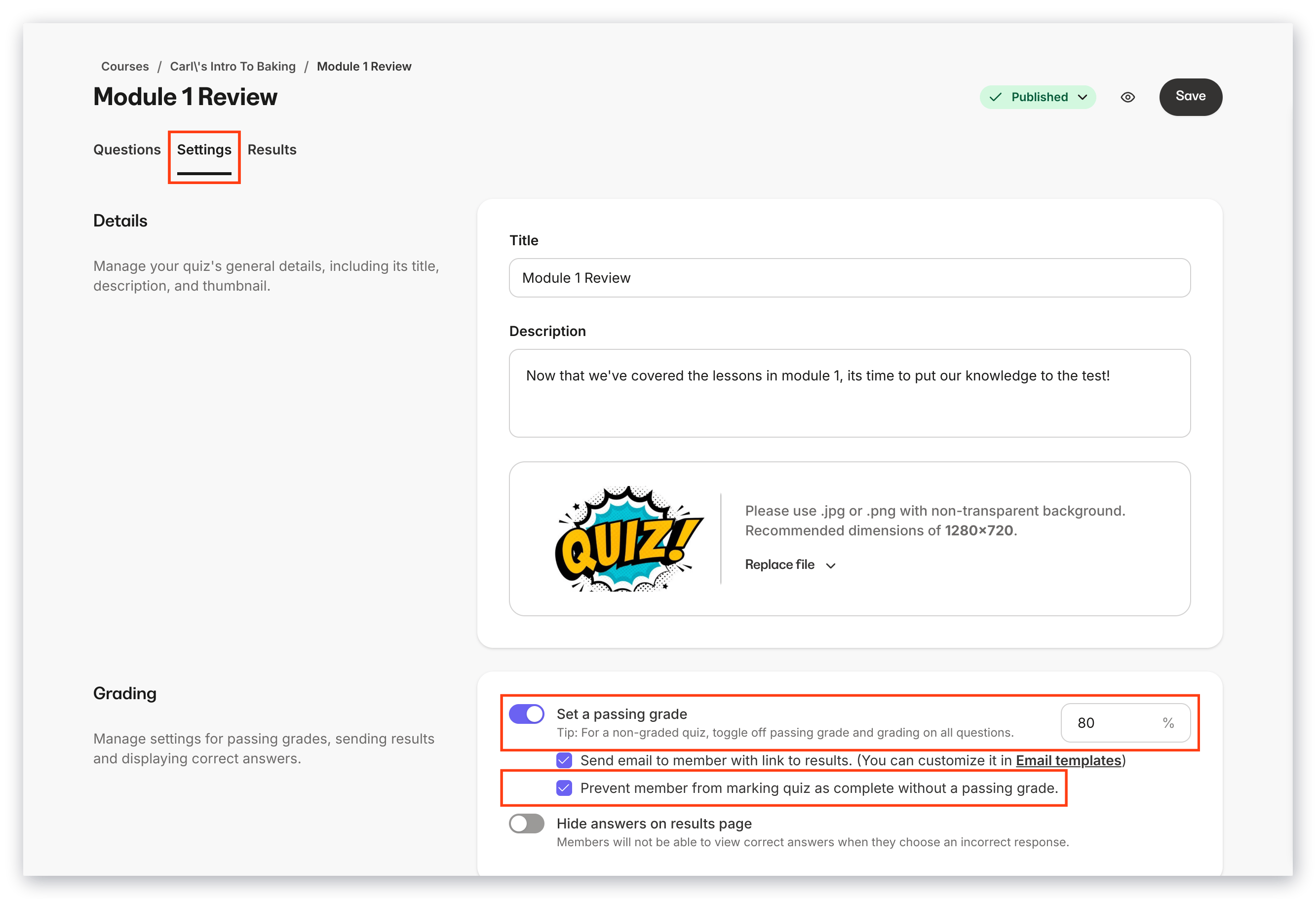Click the Module 1 Review page heading
This screenshot has height=899, width=1316.
point(185,97)
